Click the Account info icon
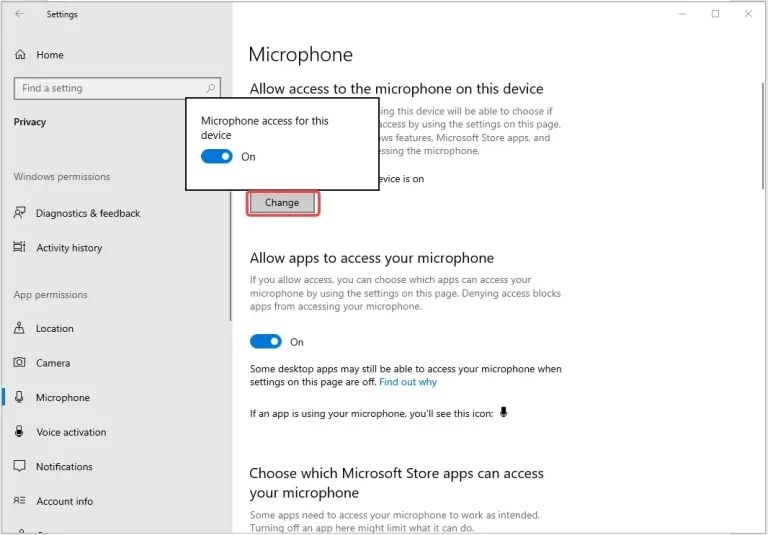768x535 pixels. [20, 501]
